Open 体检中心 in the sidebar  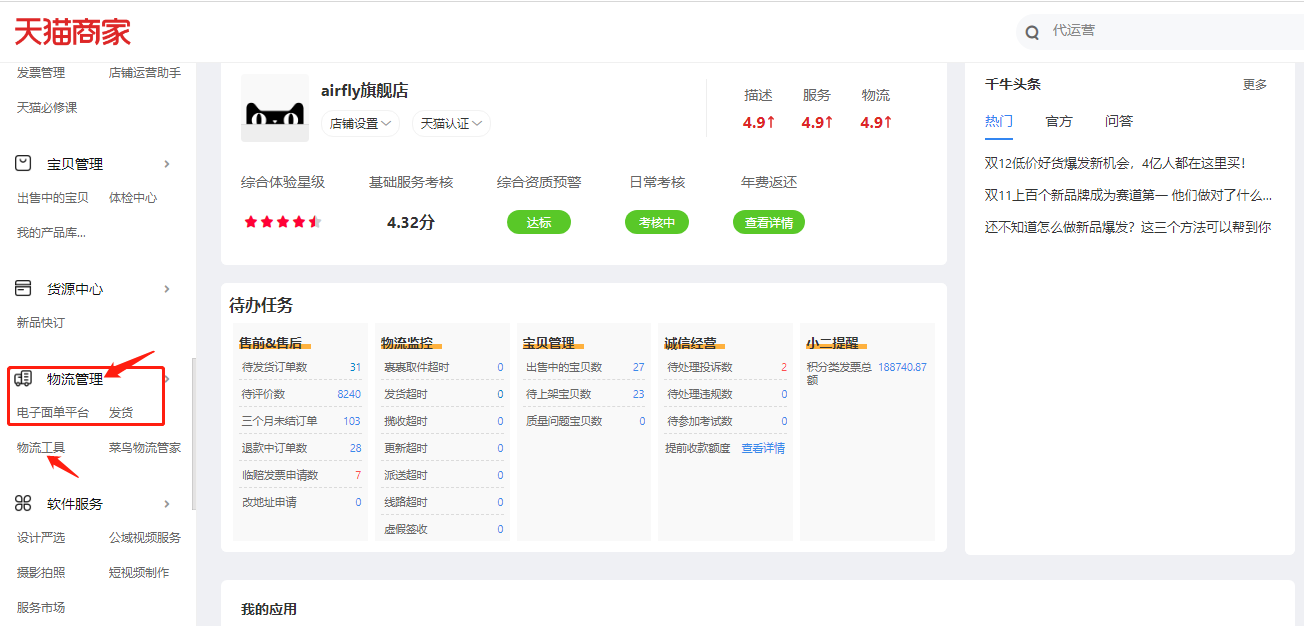pos(133,198)
